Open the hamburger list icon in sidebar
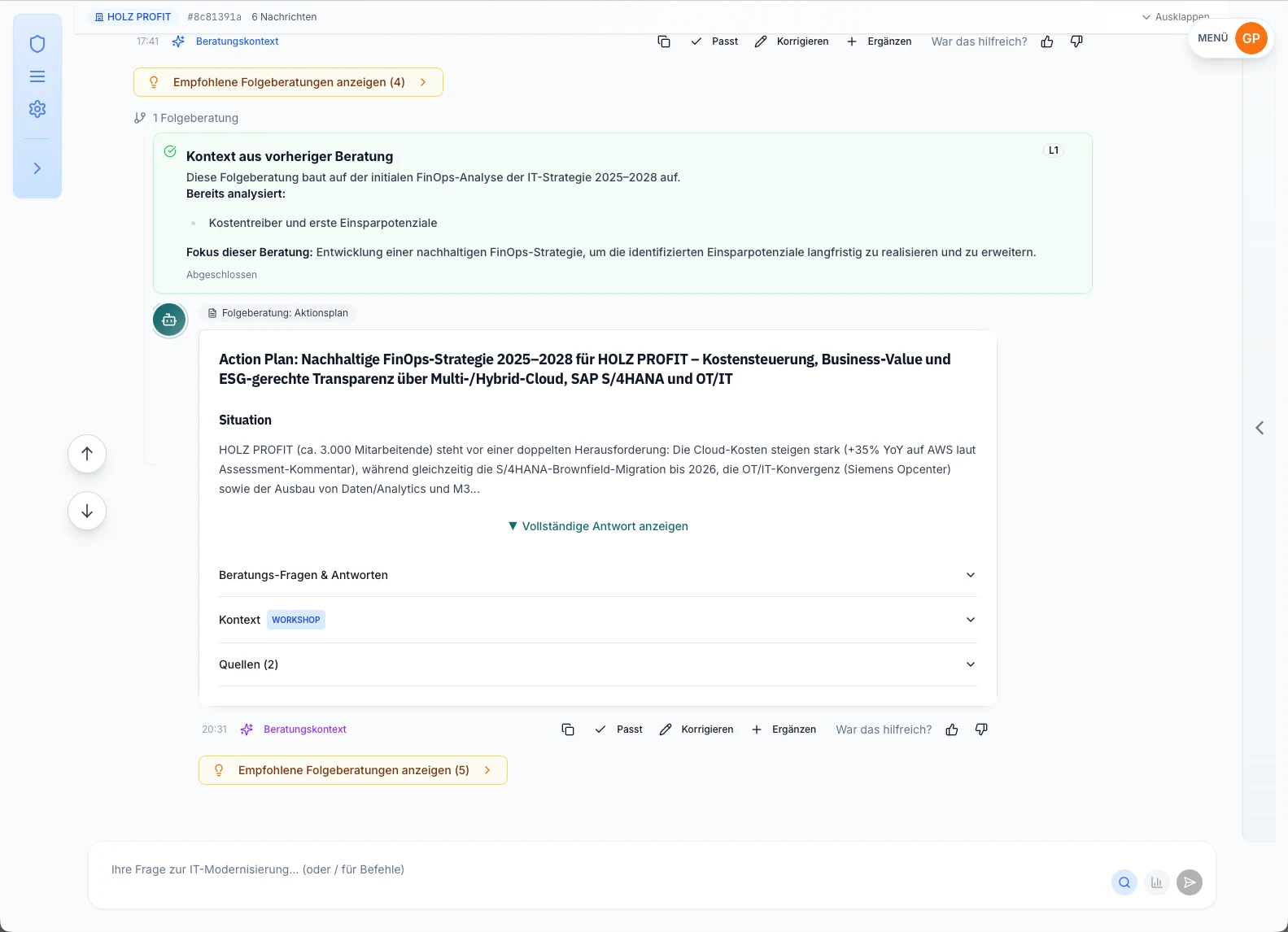 coord(37,76)
